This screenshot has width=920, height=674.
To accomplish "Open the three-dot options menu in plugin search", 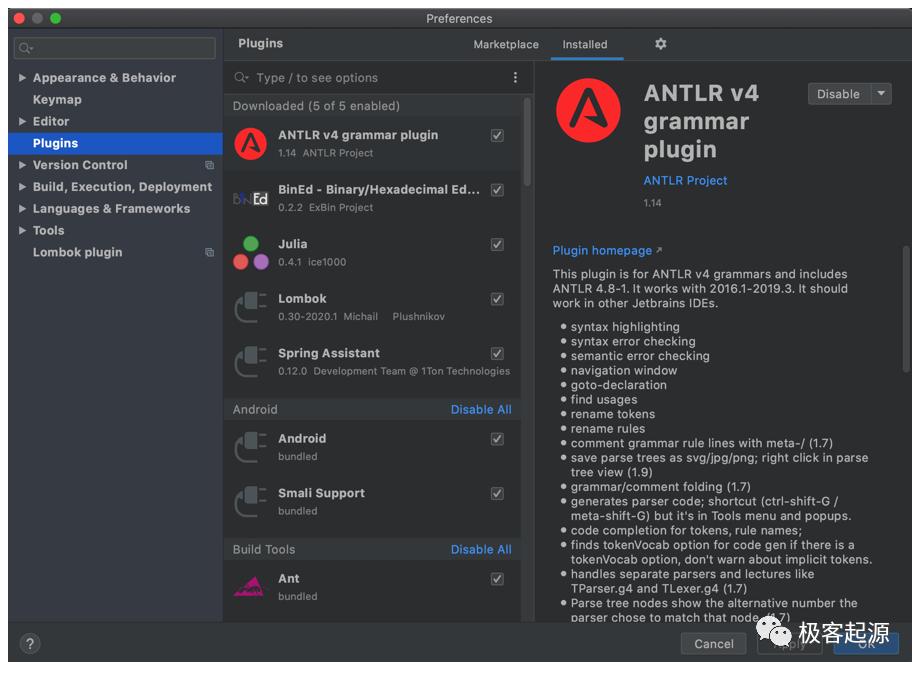I will tap(515, 77).
